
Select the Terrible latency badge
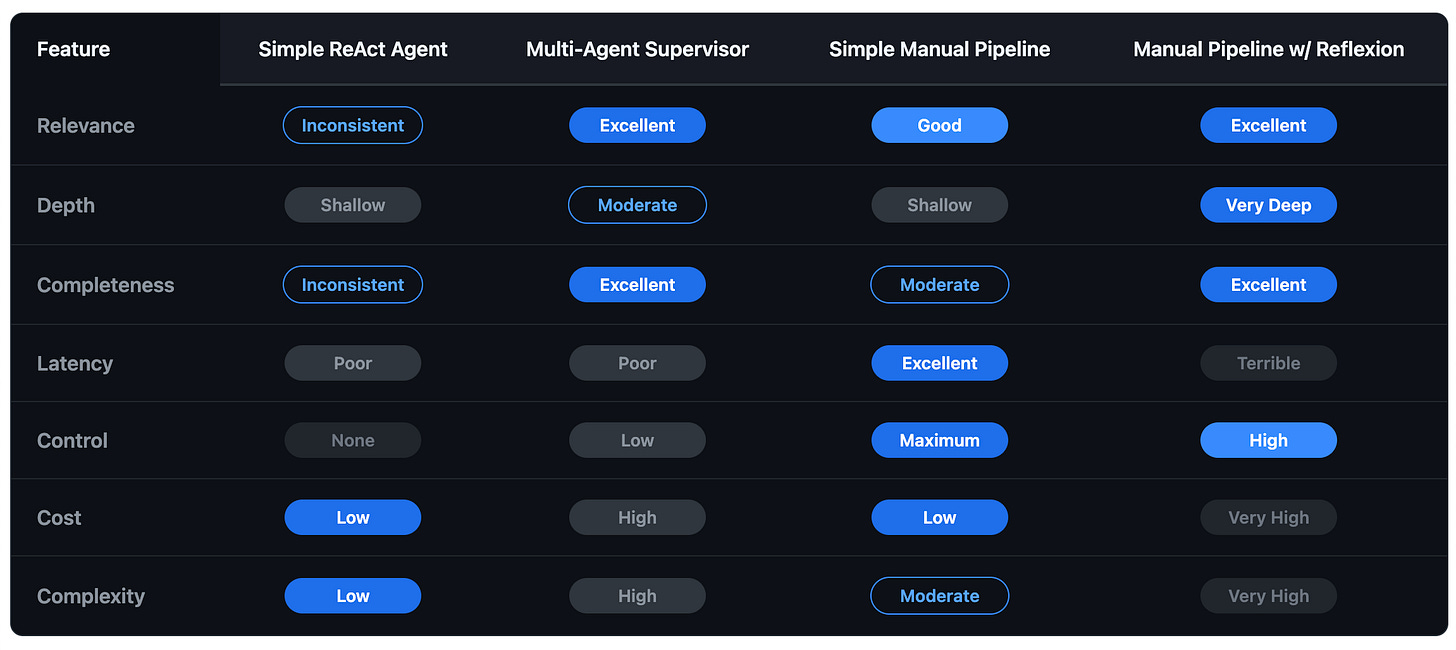click(1268, 363)
